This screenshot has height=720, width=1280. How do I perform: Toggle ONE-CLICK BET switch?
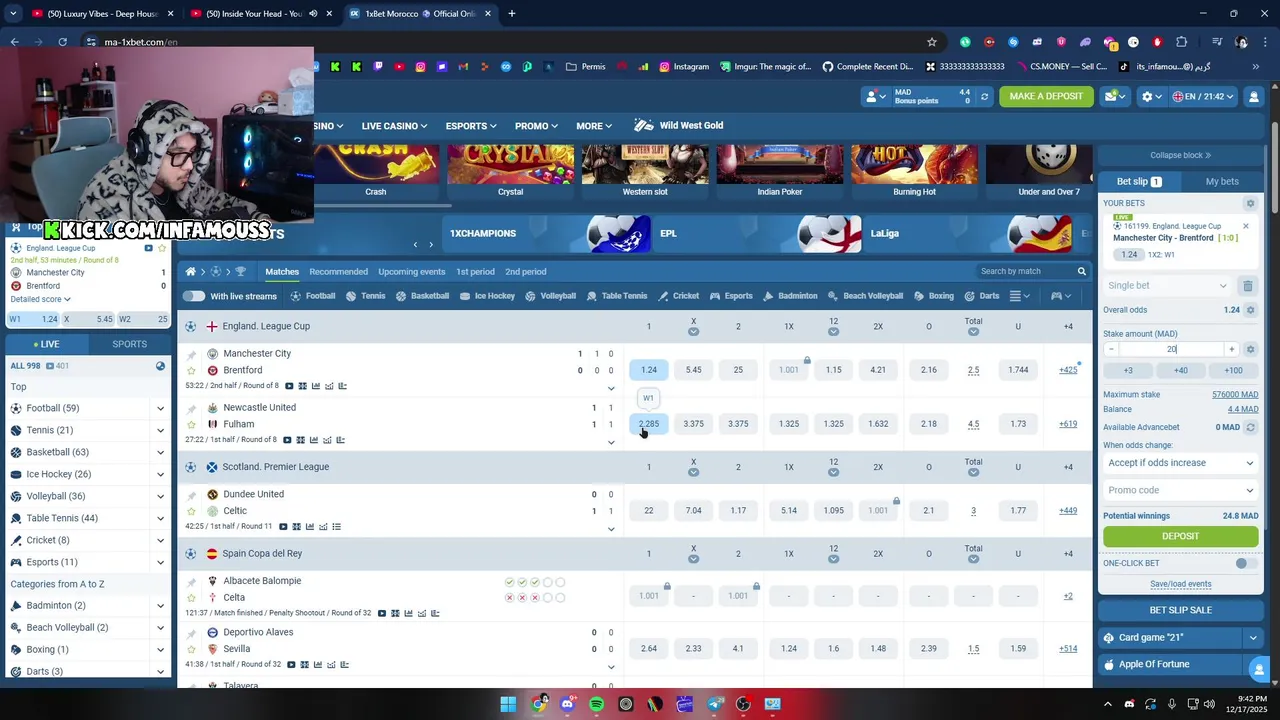(x=1244, y=563)
